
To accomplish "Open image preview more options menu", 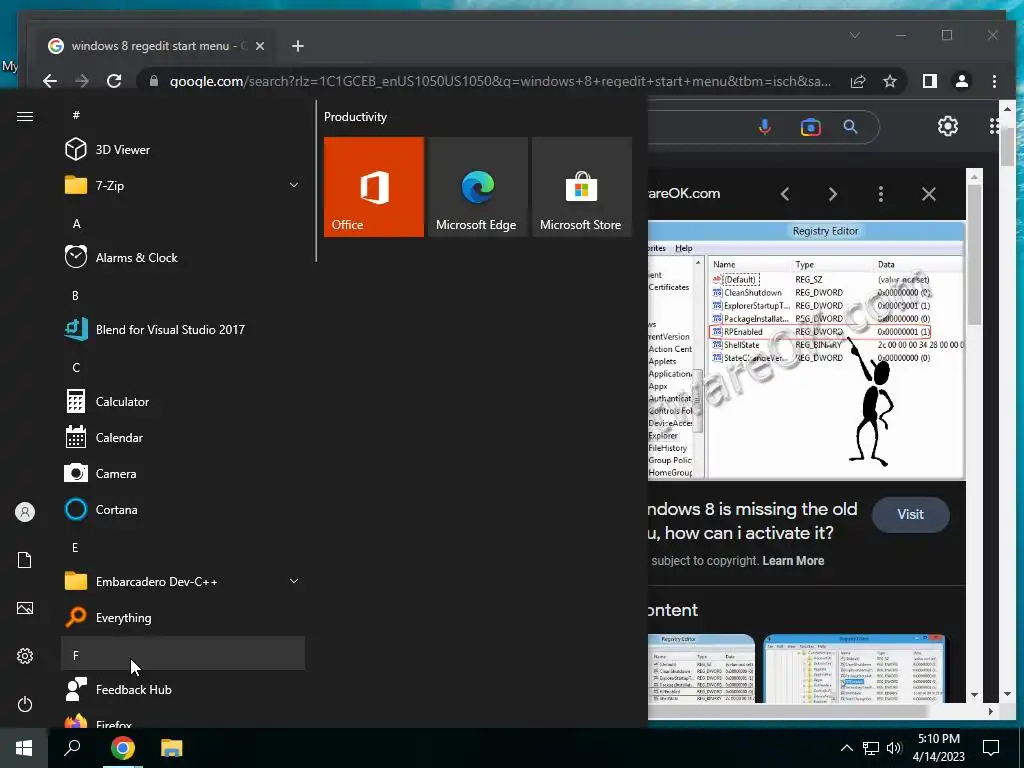I will pos(880,194).
